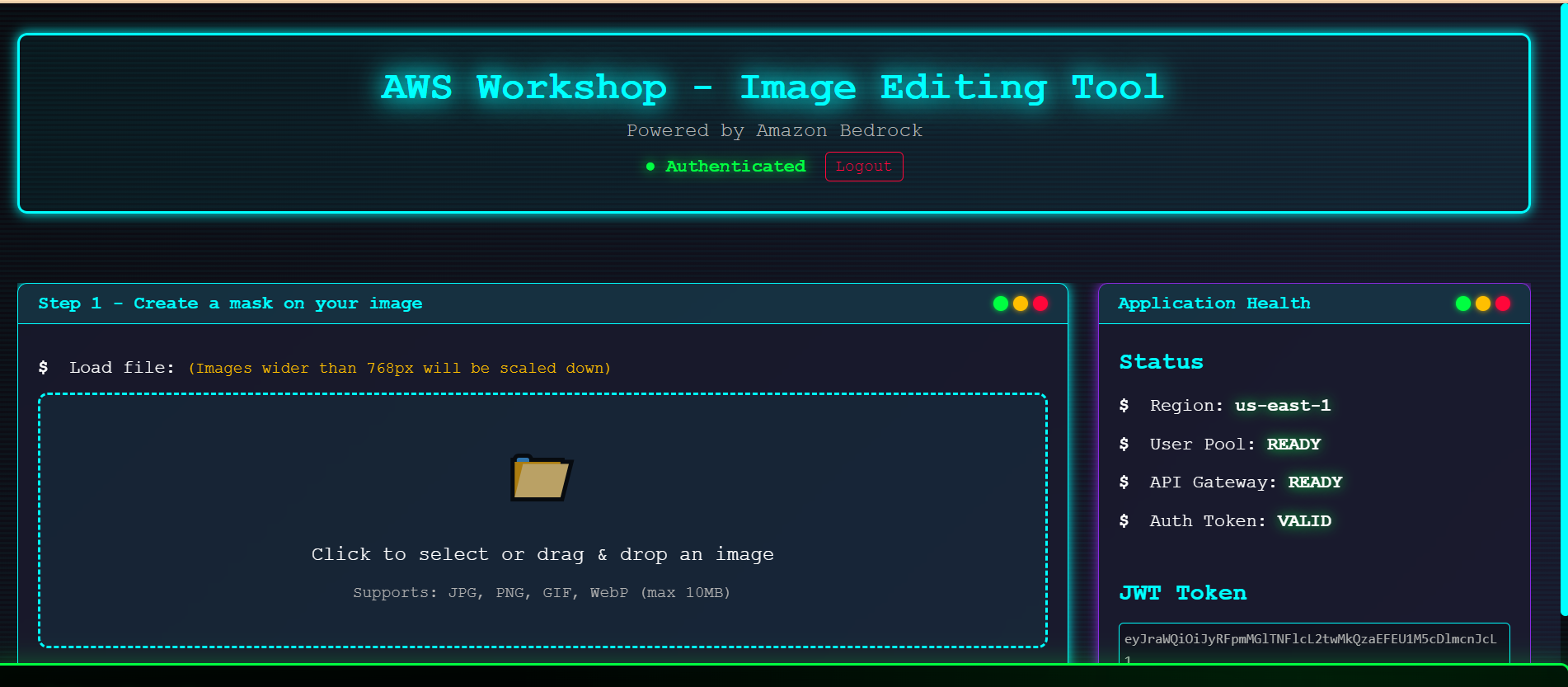
Task: Click the 'Region:' label
Action: click(x=1187, y=406)
